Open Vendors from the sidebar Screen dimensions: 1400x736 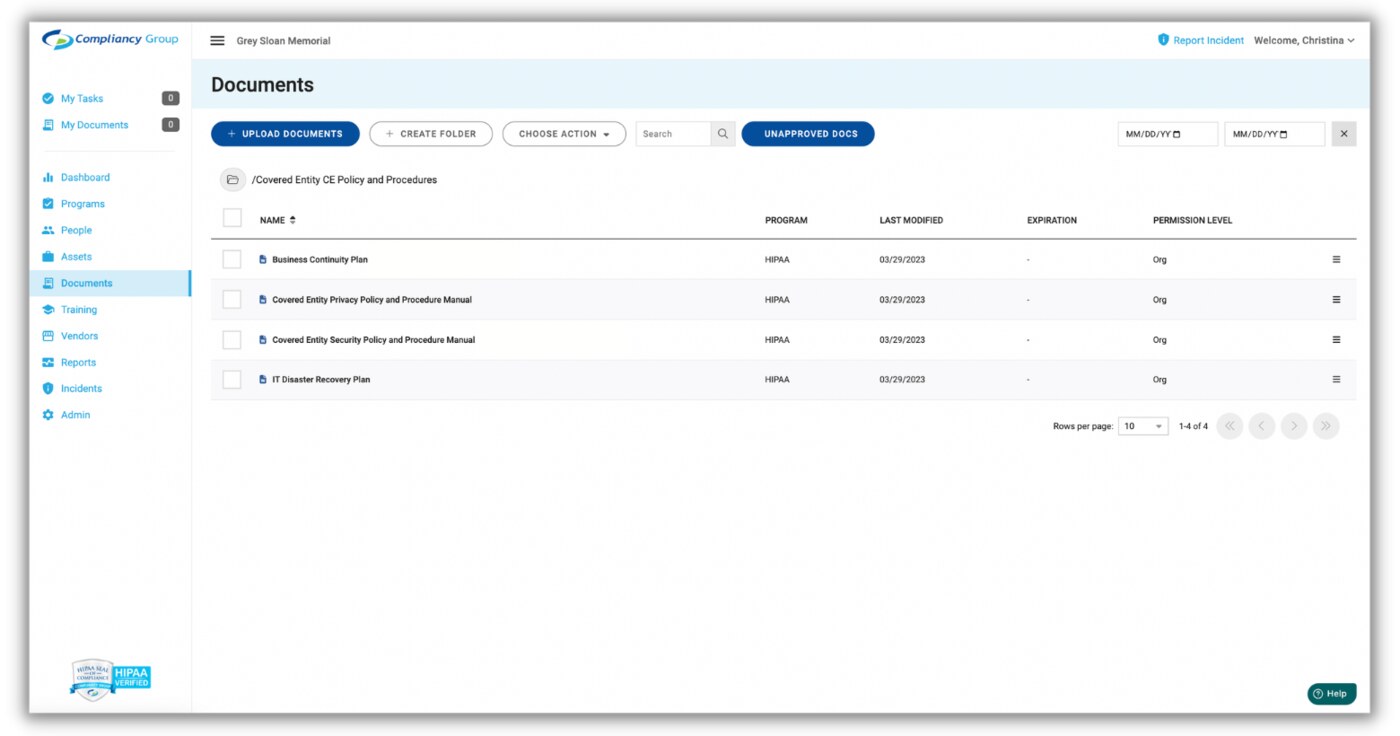click(79, 336)
